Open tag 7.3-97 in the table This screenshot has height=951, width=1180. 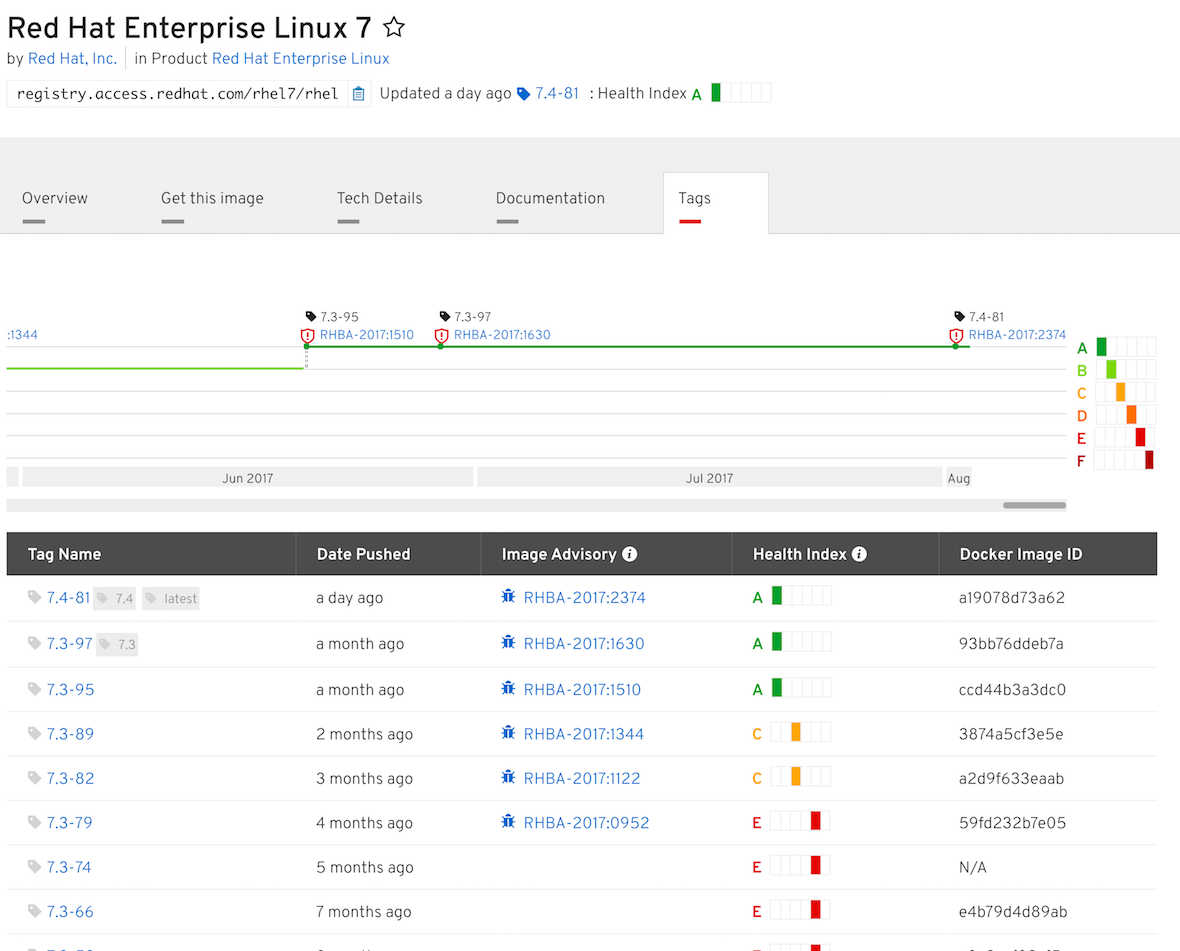pos(69,644)
